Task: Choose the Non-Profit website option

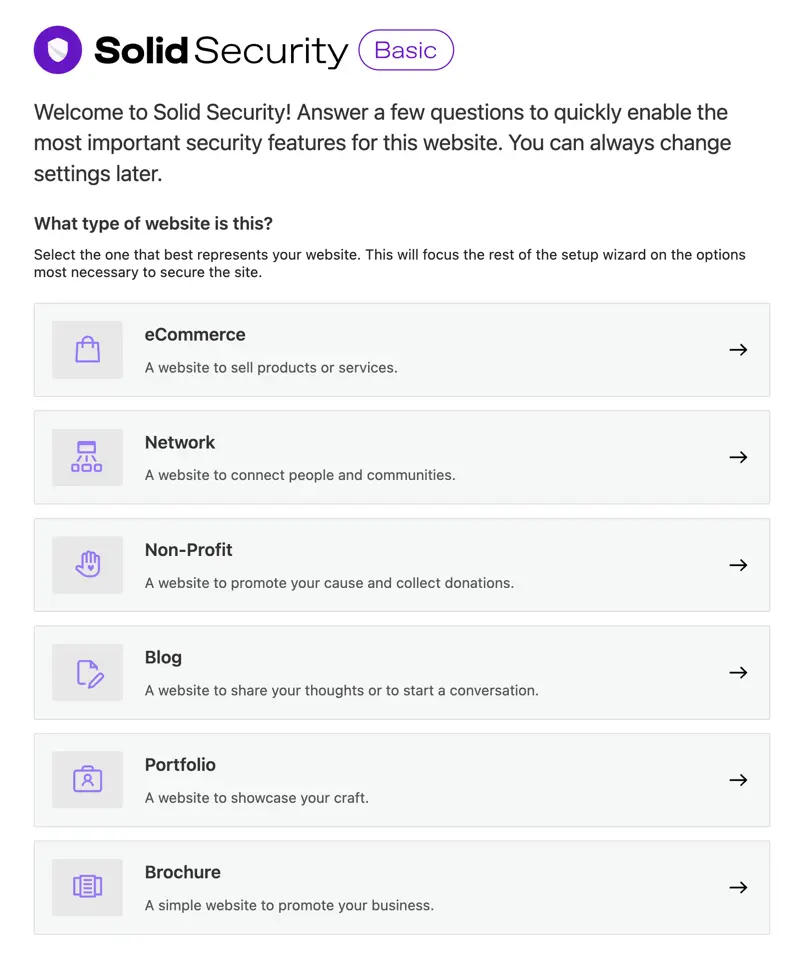Action: tap(400, 565)
